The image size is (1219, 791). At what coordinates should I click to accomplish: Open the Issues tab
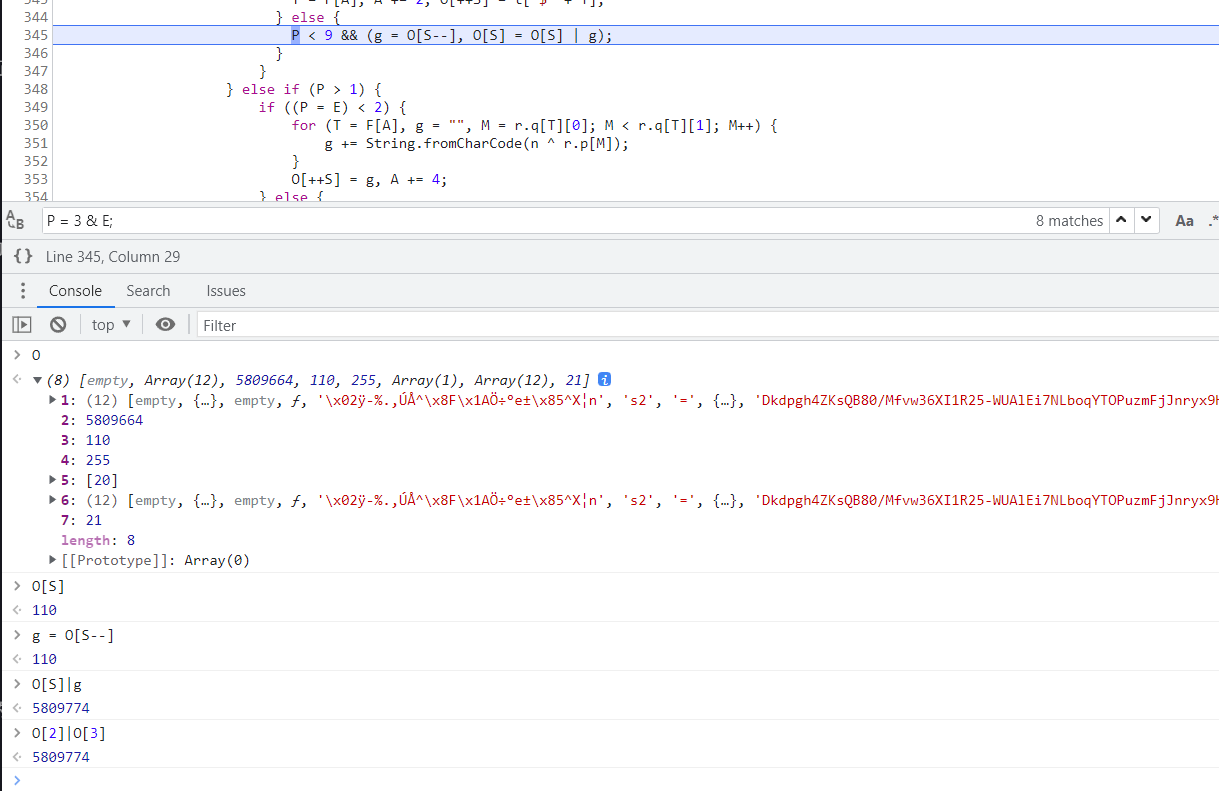click(x=226, y=291)
